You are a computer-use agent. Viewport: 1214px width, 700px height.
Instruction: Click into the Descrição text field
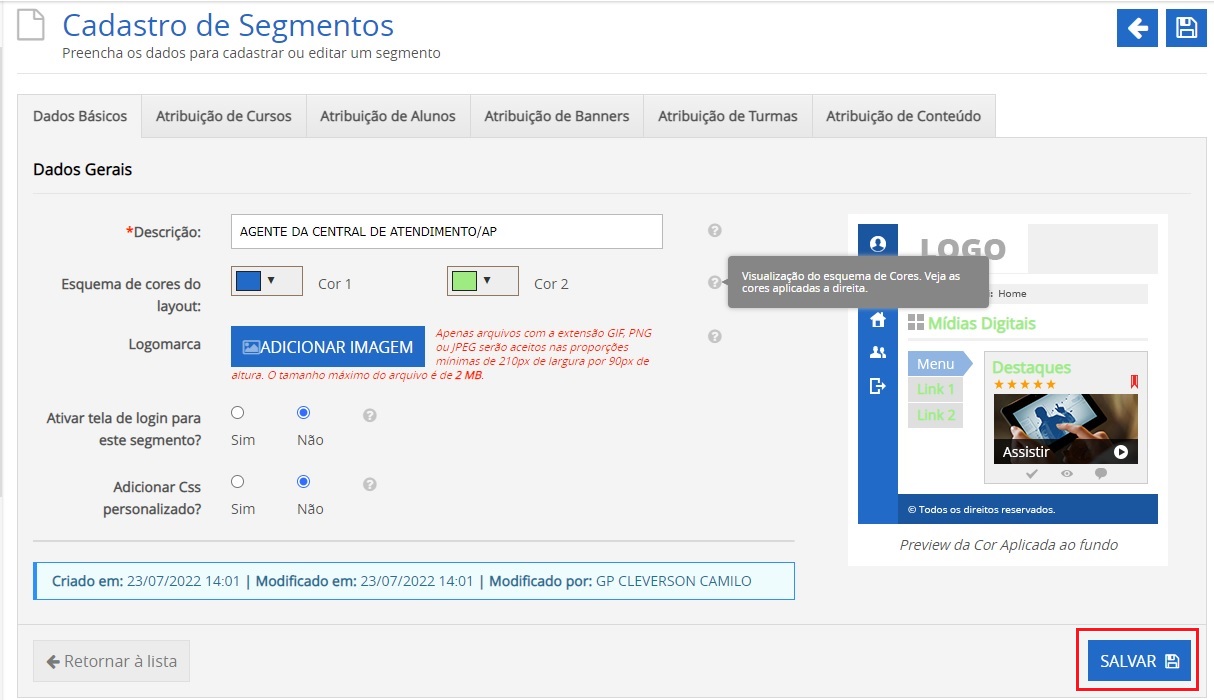click(446, 231)
